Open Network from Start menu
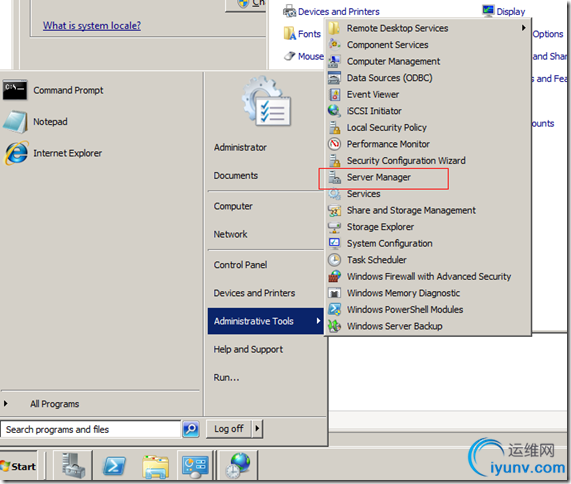571x484 pixels. click(x=230, y=234)
